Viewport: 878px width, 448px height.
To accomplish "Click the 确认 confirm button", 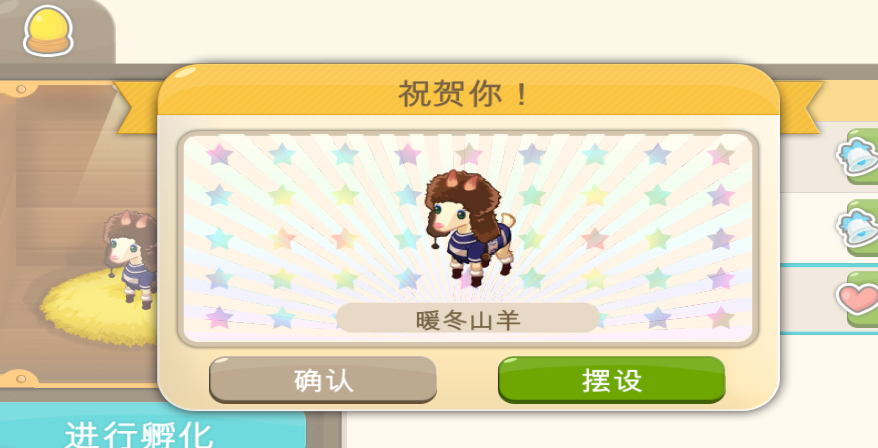I will [323, 380].
